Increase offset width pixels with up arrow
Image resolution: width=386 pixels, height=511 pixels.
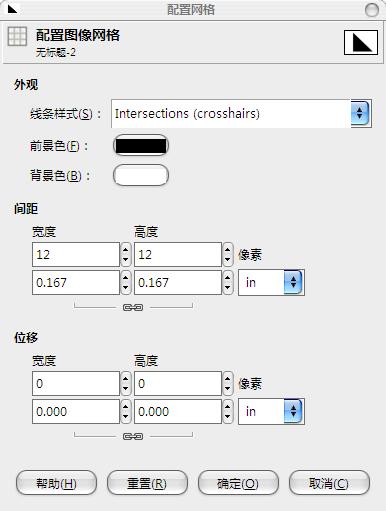[126, 378]
